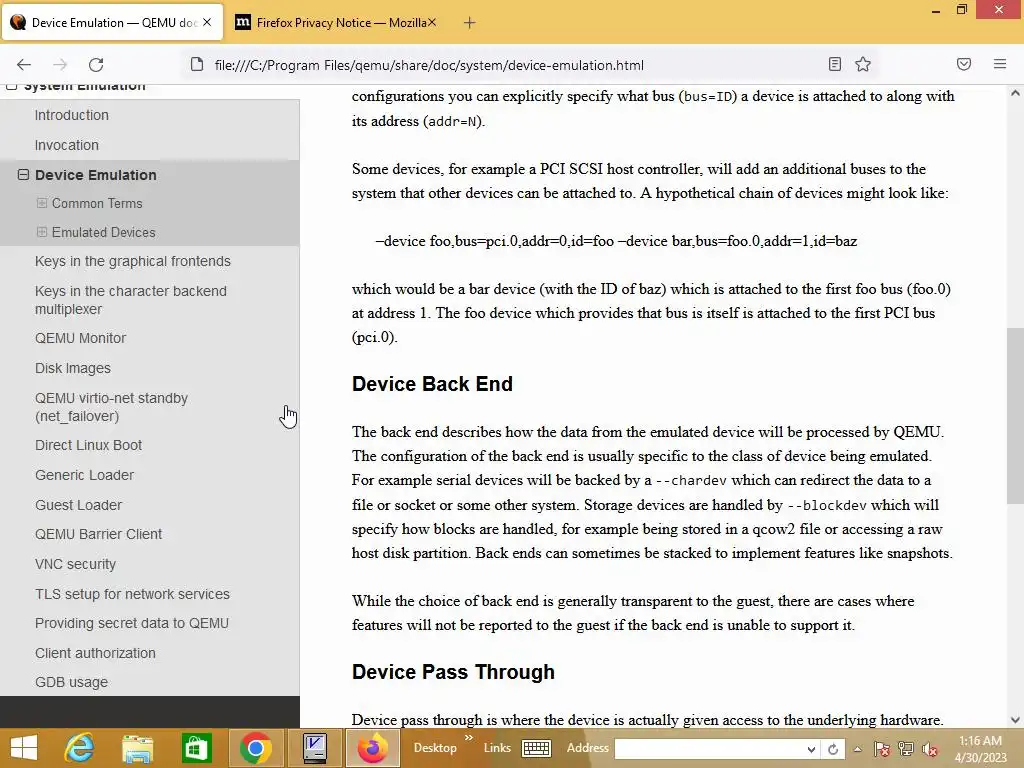Viewport: 1024px width, 768px height.
Task: Open VNC security link
Action: (x=75, y=564)
